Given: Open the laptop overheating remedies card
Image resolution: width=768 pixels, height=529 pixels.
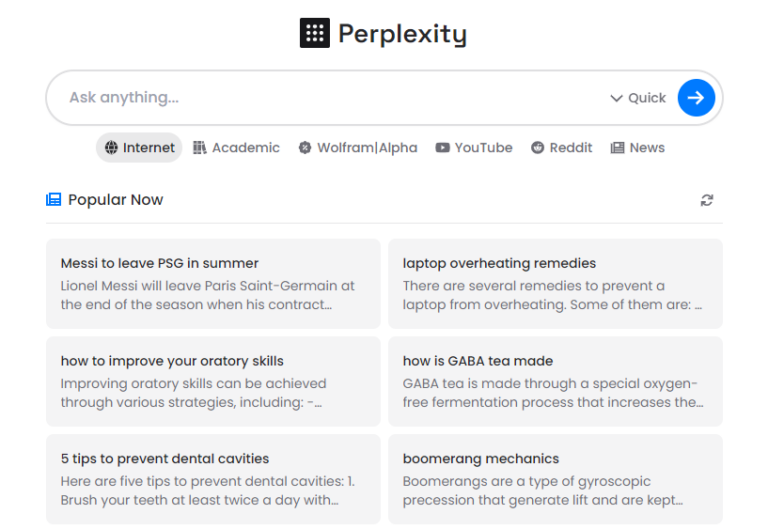Looking at the screenshot, I should tap(555, 284).
